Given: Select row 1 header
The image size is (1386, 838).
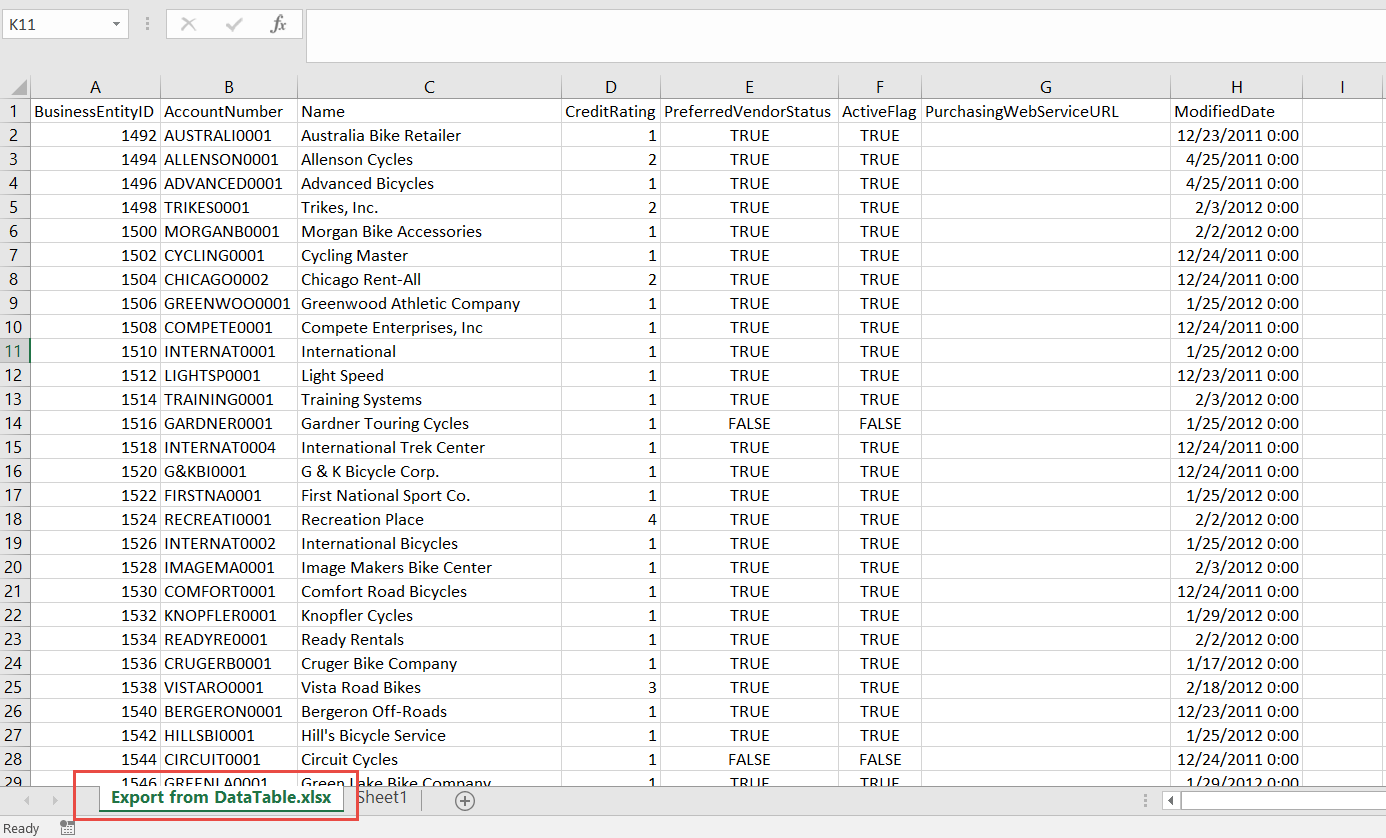Looking at the screenshot, I should point(15,111).
